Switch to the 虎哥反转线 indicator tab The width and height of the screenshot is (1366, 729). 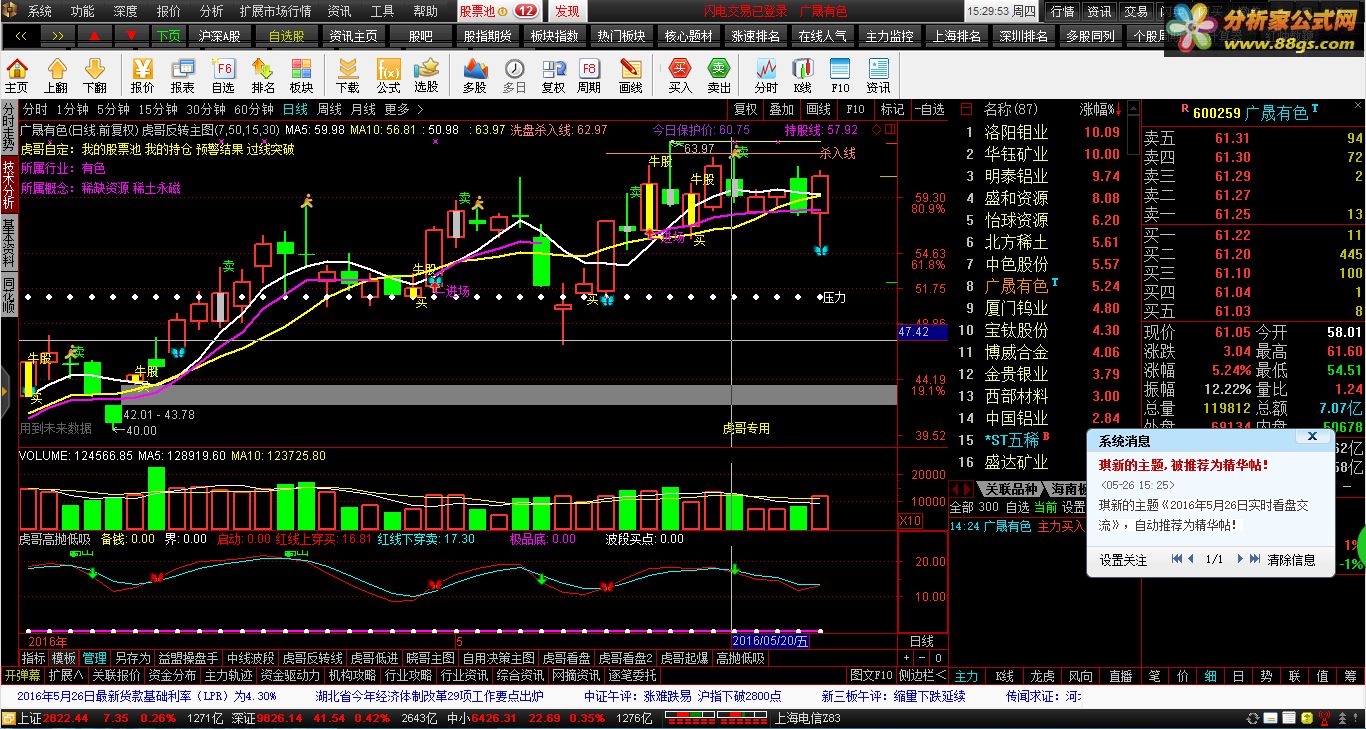click(312, 658)
